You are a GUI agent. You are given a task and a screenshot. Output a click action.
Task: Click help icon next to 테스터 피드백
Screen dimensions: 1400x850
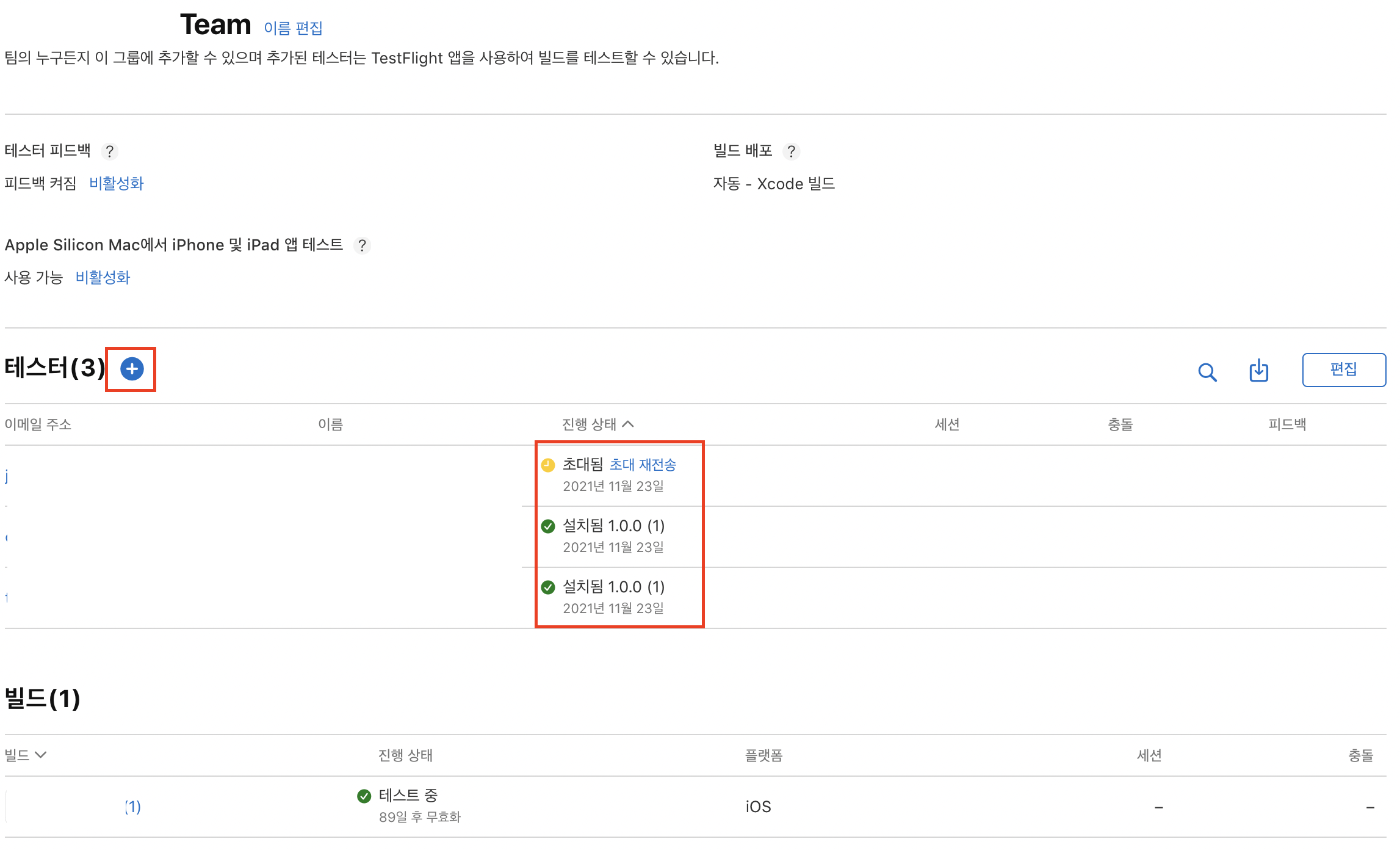(110, 151)
